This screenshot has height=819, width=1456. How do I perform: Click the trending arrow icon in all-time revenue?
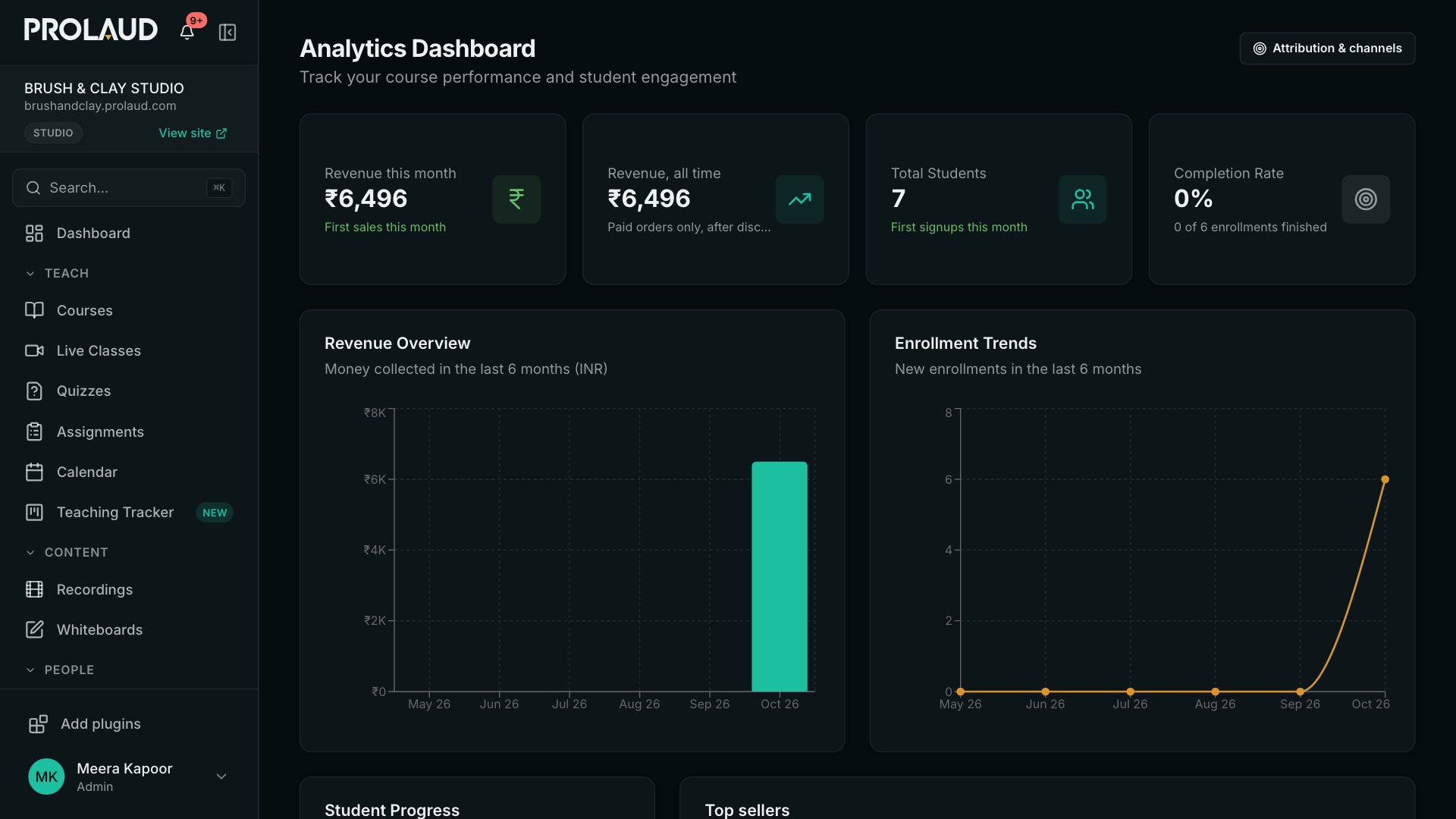pyautogui.click(x=799, y=199)
